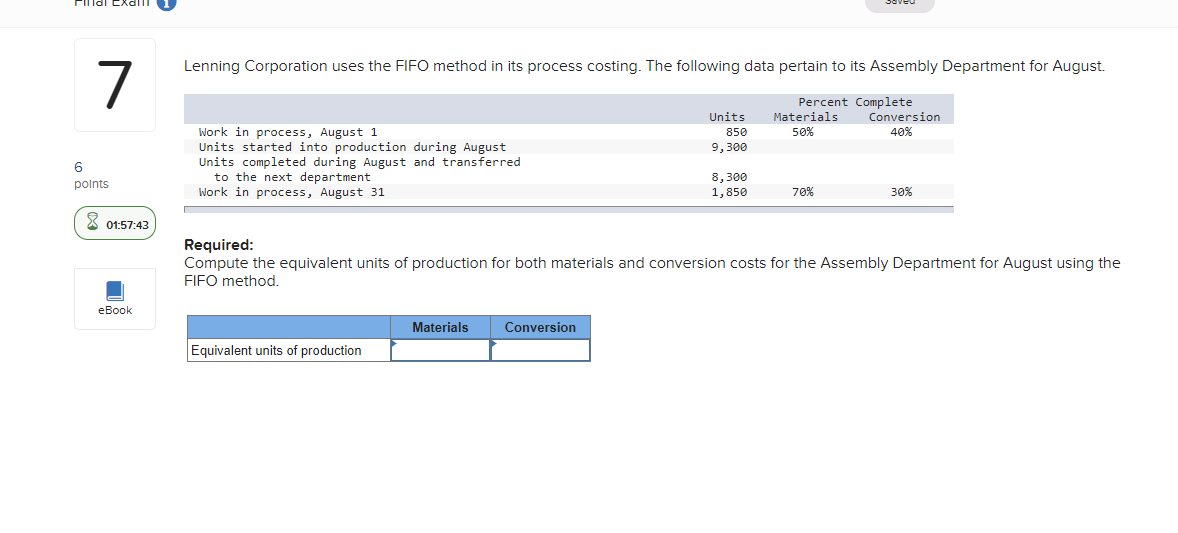1178x533 pixels.
Task: Click the 9,300 units value
Action: [x=729, y=147]
